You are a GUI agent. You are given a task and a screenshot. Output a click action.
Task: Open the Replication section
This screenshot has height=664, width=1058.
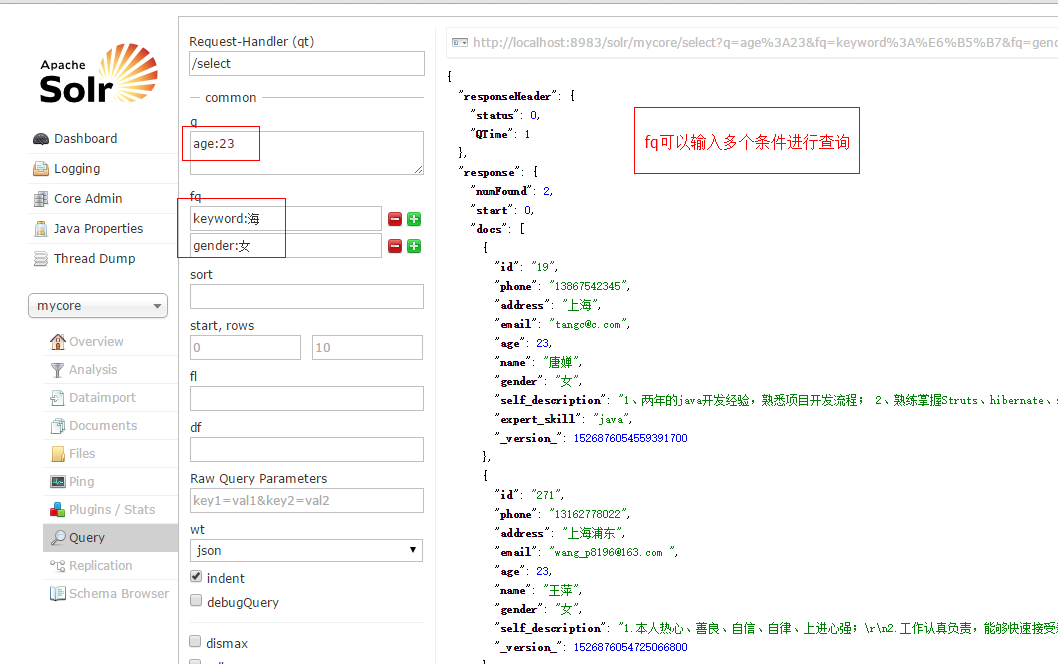coord(101,565)
